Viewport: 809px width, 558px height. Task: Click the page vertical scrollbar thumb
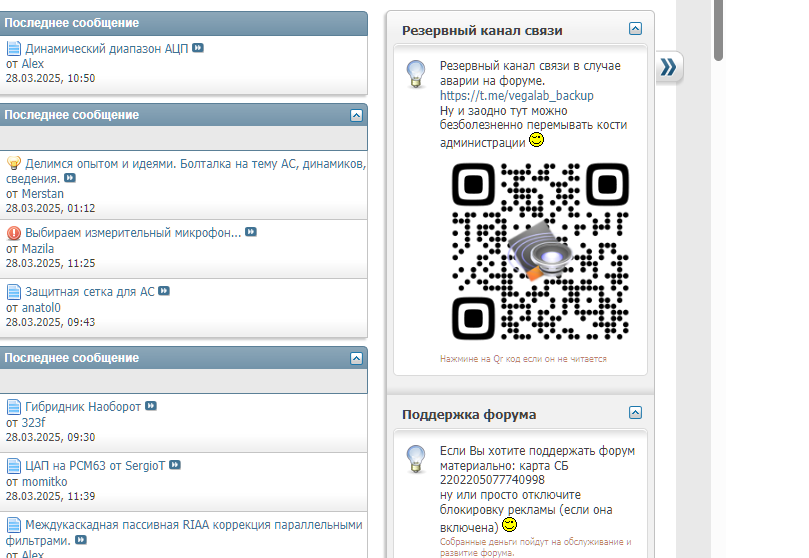pos(718,30)
